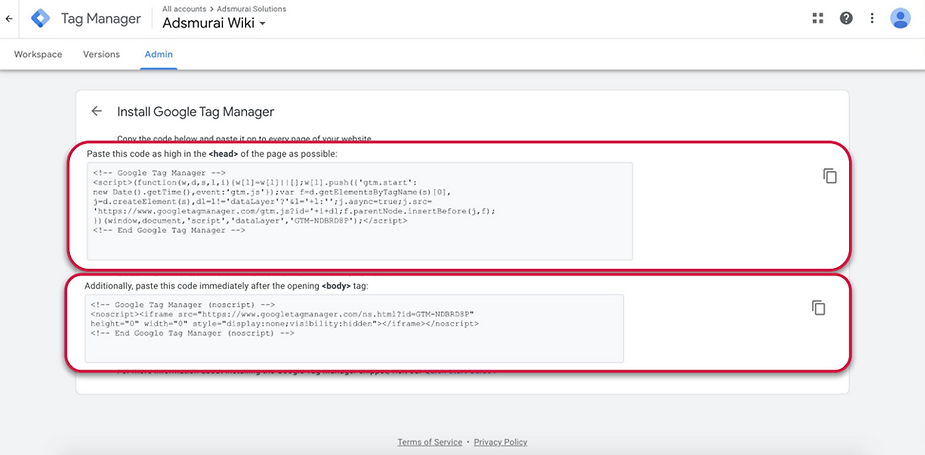Click the 'End Google Tag Manager -->' head comment
Viewport: 925px width, 455px height.
[x=169, y=231]
